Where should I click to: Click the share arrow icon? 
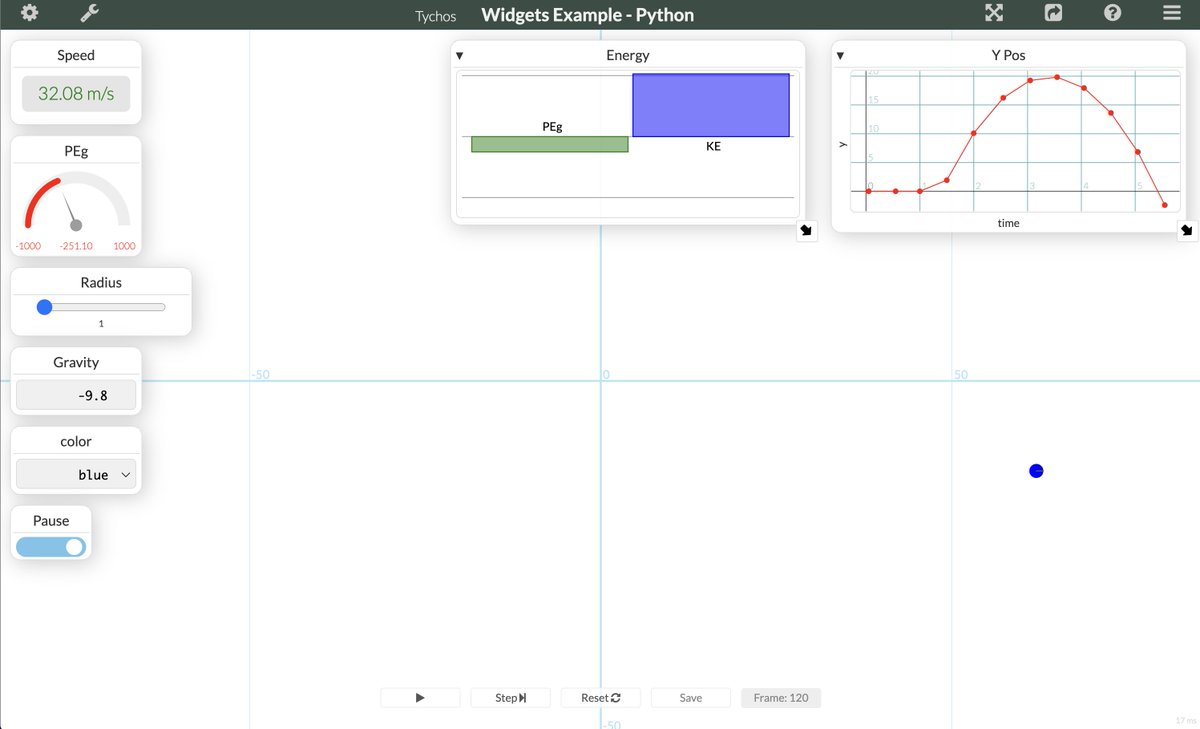pos(1053,14)
